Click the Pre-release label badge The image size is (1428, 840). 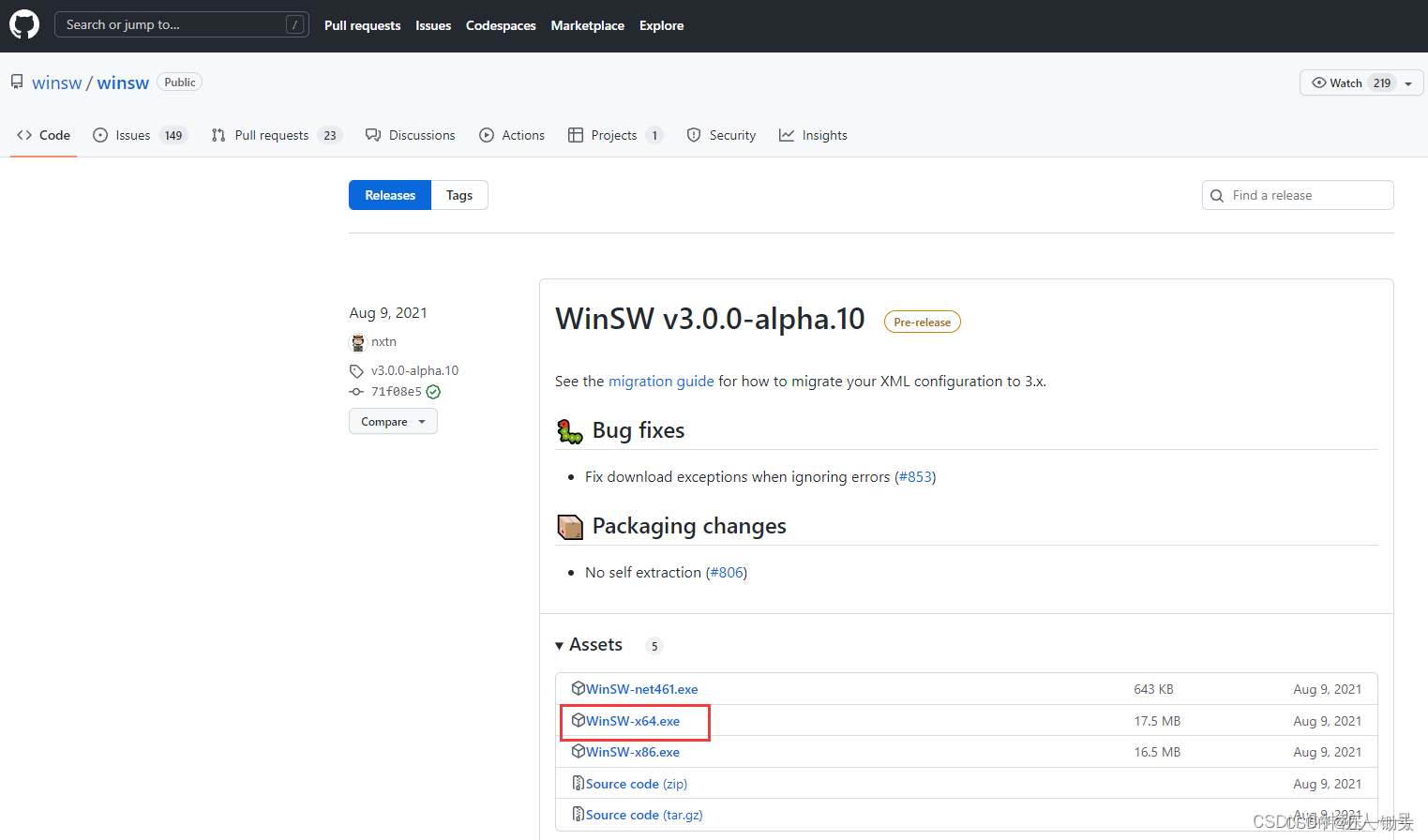pyautogui.click(x=922, y=322)
